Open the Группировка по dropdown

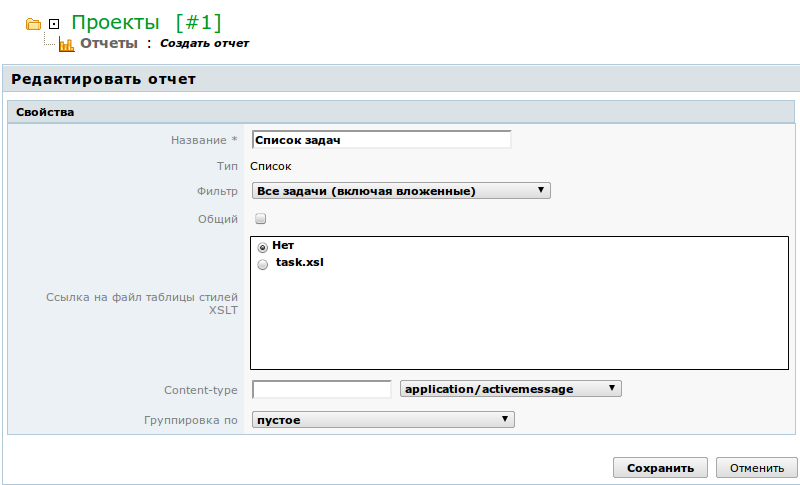[382, 420]
